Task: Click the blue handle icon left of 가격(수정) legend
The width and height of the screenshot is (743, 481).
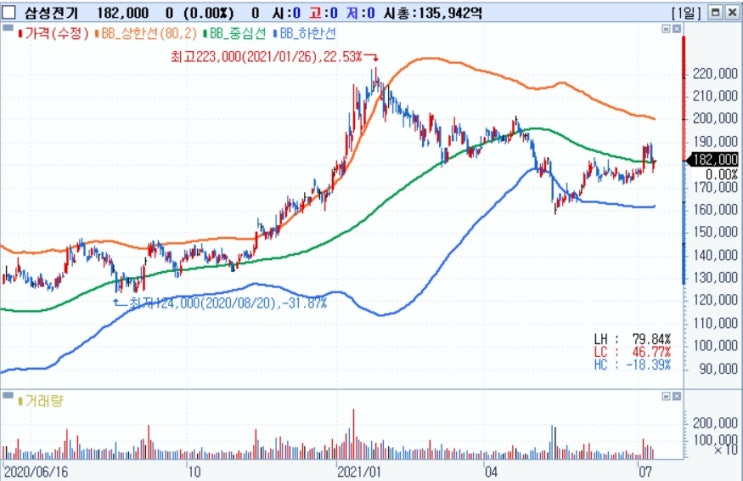Action: (x=8, y=28)
